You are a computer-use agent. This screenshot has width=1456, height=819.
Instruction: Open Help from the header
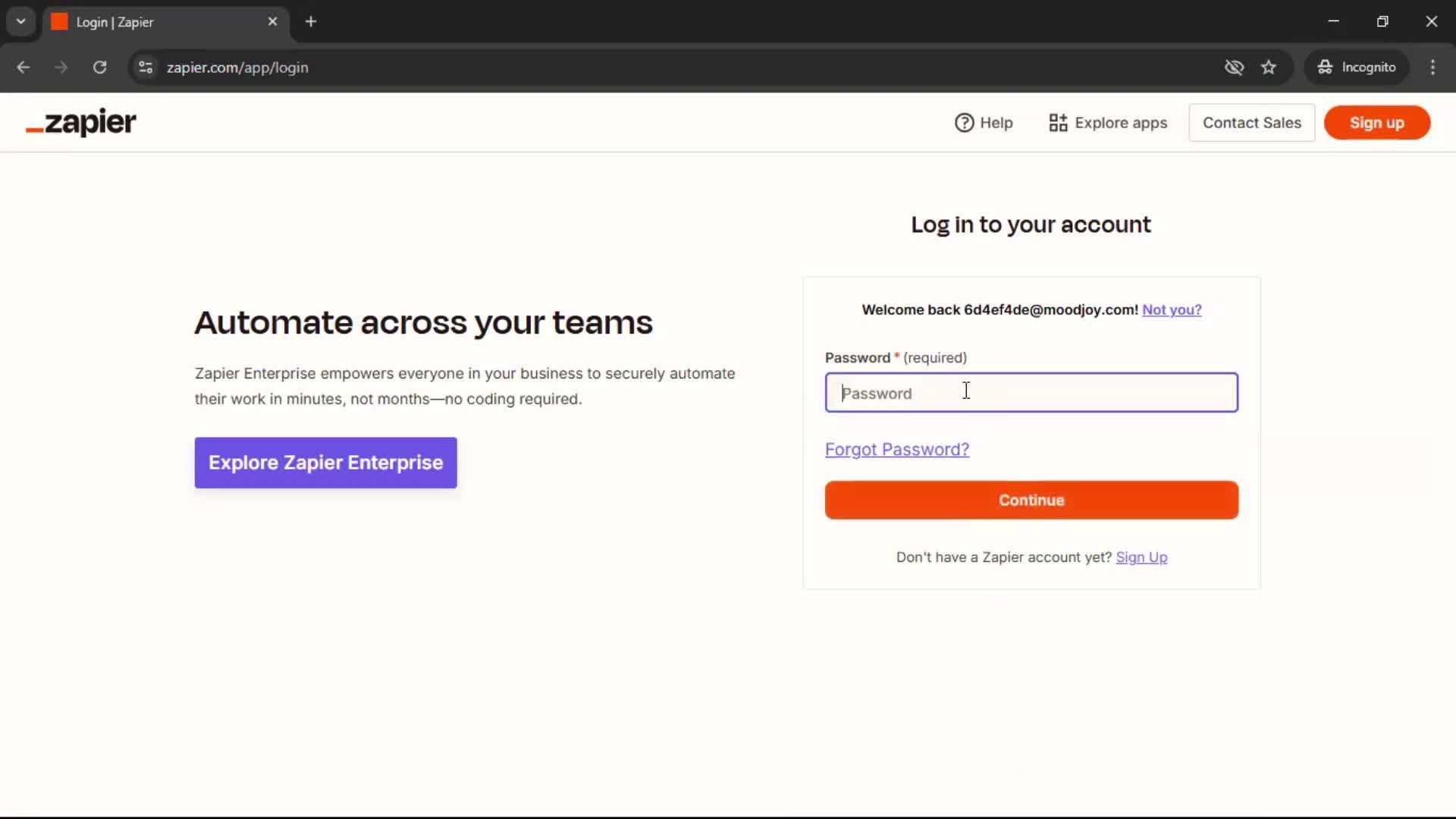tap(984, 123)
